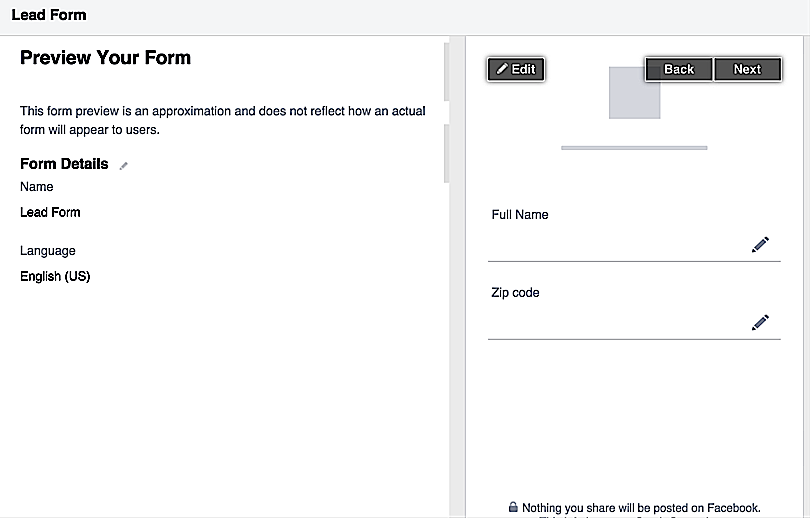Screen dimensions: 810x518
Task: Select the Preview Your Form heading
Action: 105,58
